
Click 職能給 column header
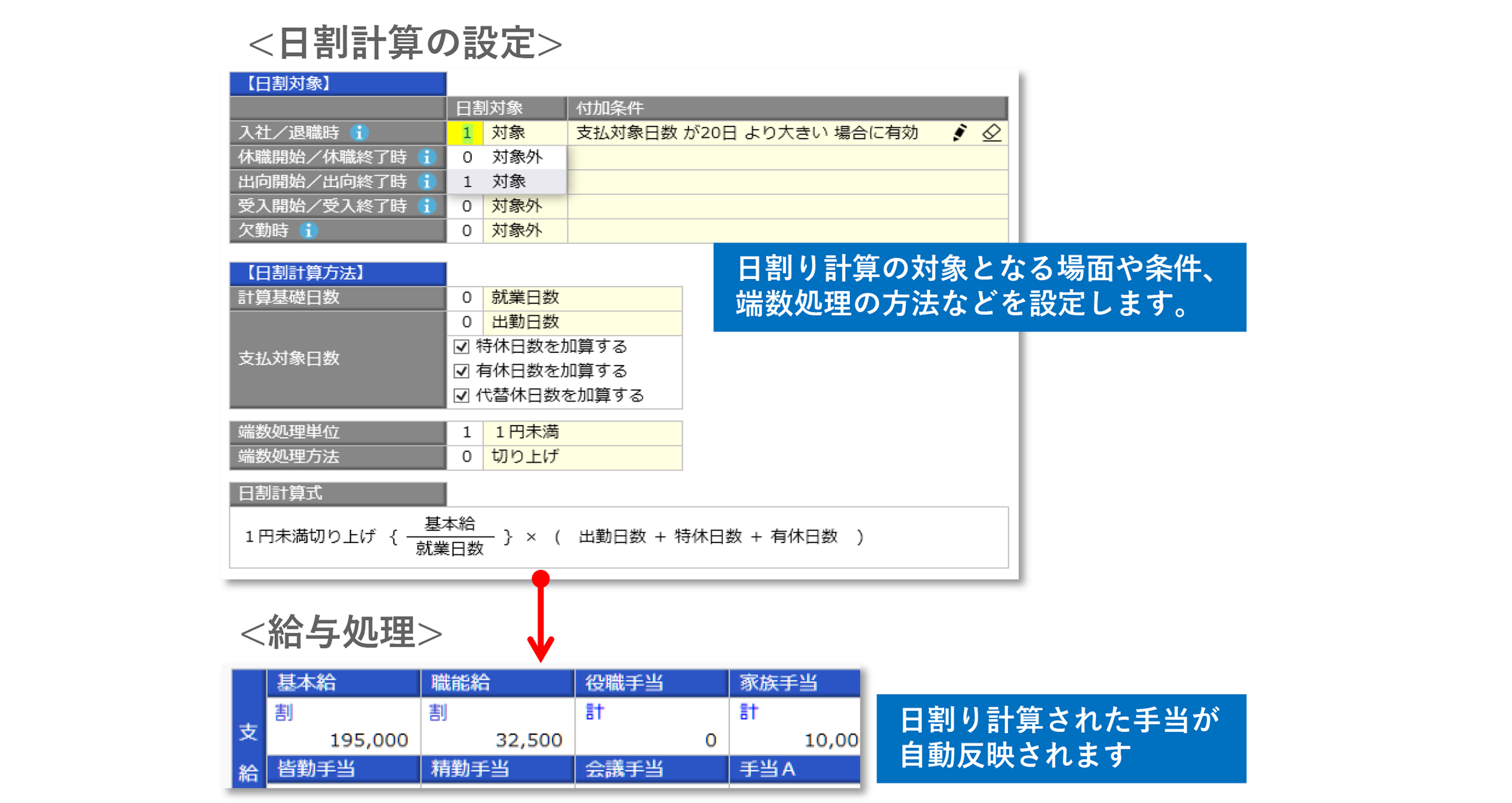(x=498, y=682)
